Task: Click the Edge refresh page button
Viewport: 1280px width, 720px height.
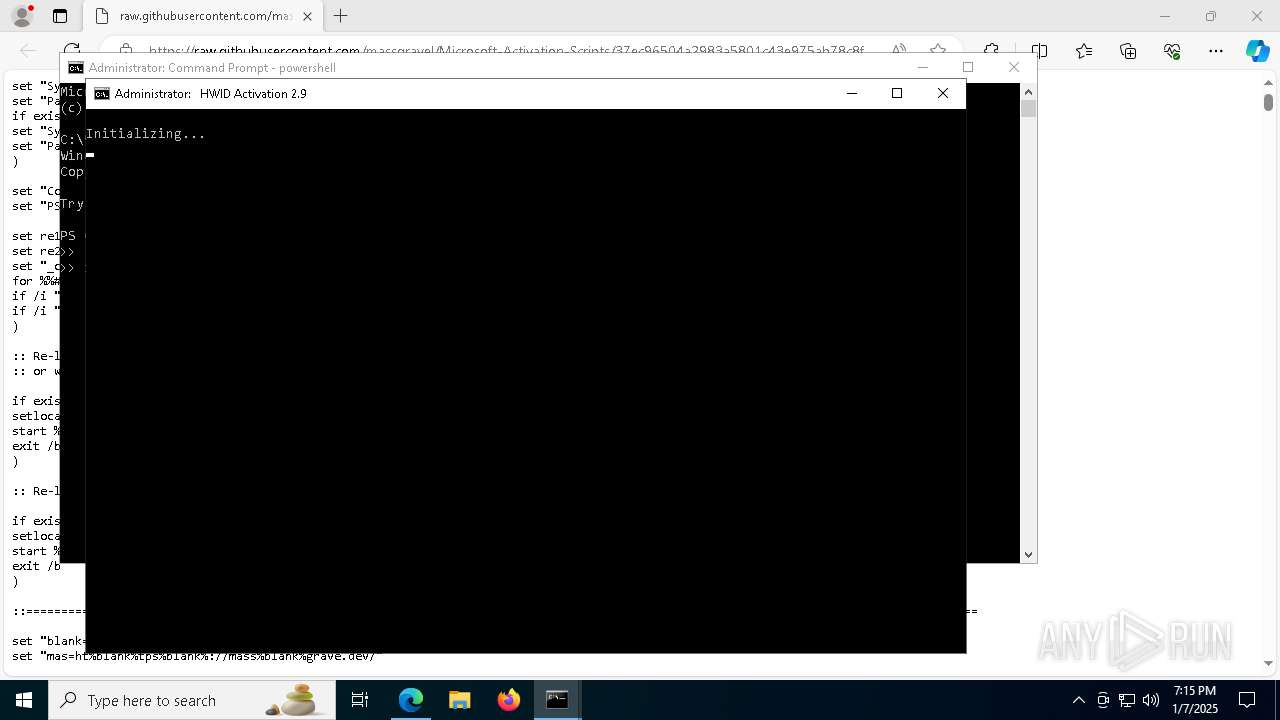Action: click(71, 50)
